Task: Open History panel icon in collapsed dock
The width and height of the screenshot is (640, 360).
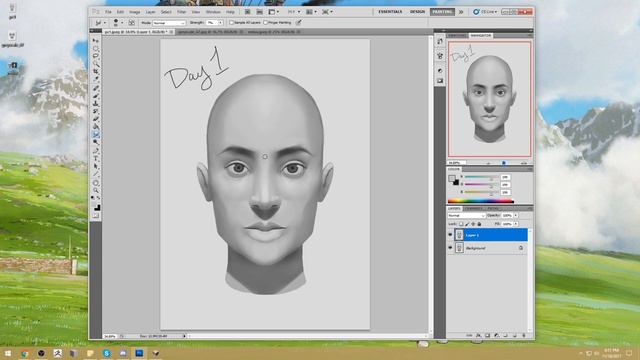Action: pos(440,41)
